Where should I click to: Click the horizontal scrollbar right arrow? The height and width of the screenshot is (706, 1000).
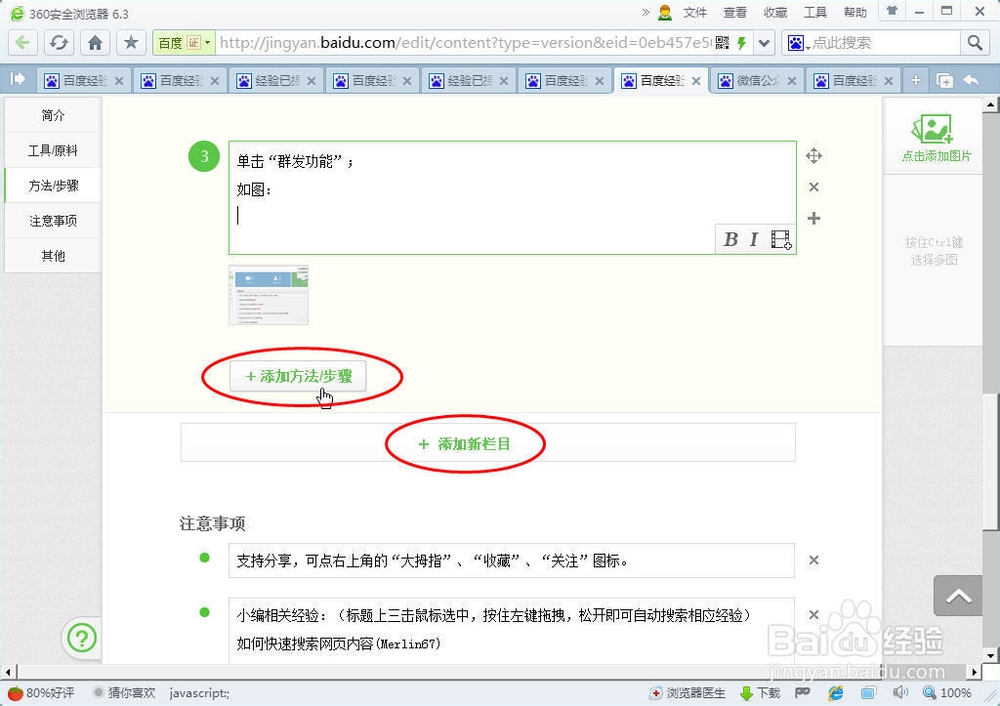[974, 672]
